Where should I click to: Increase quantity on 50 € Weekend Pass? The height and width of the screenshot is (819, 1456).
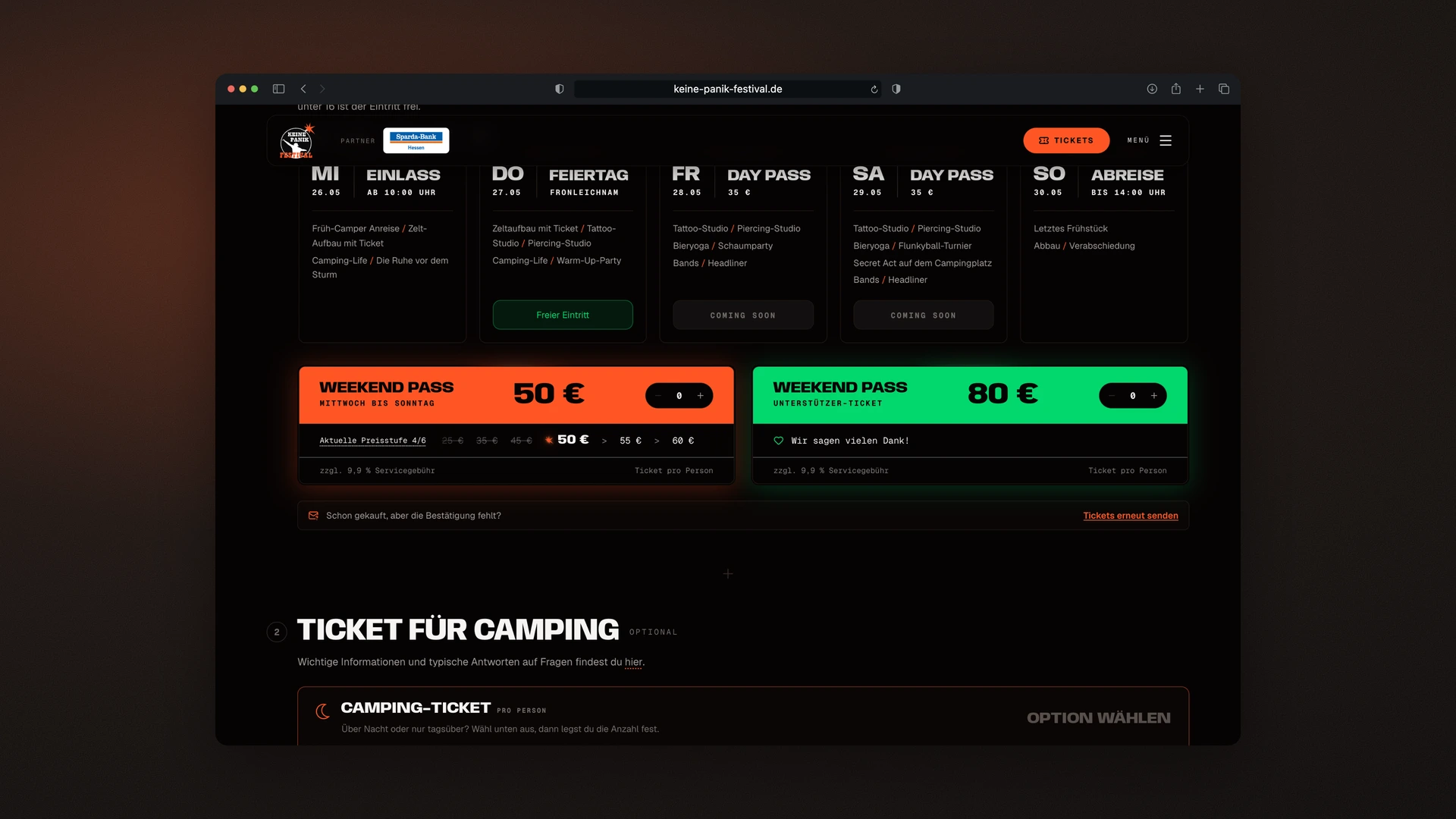click(701, 396)
